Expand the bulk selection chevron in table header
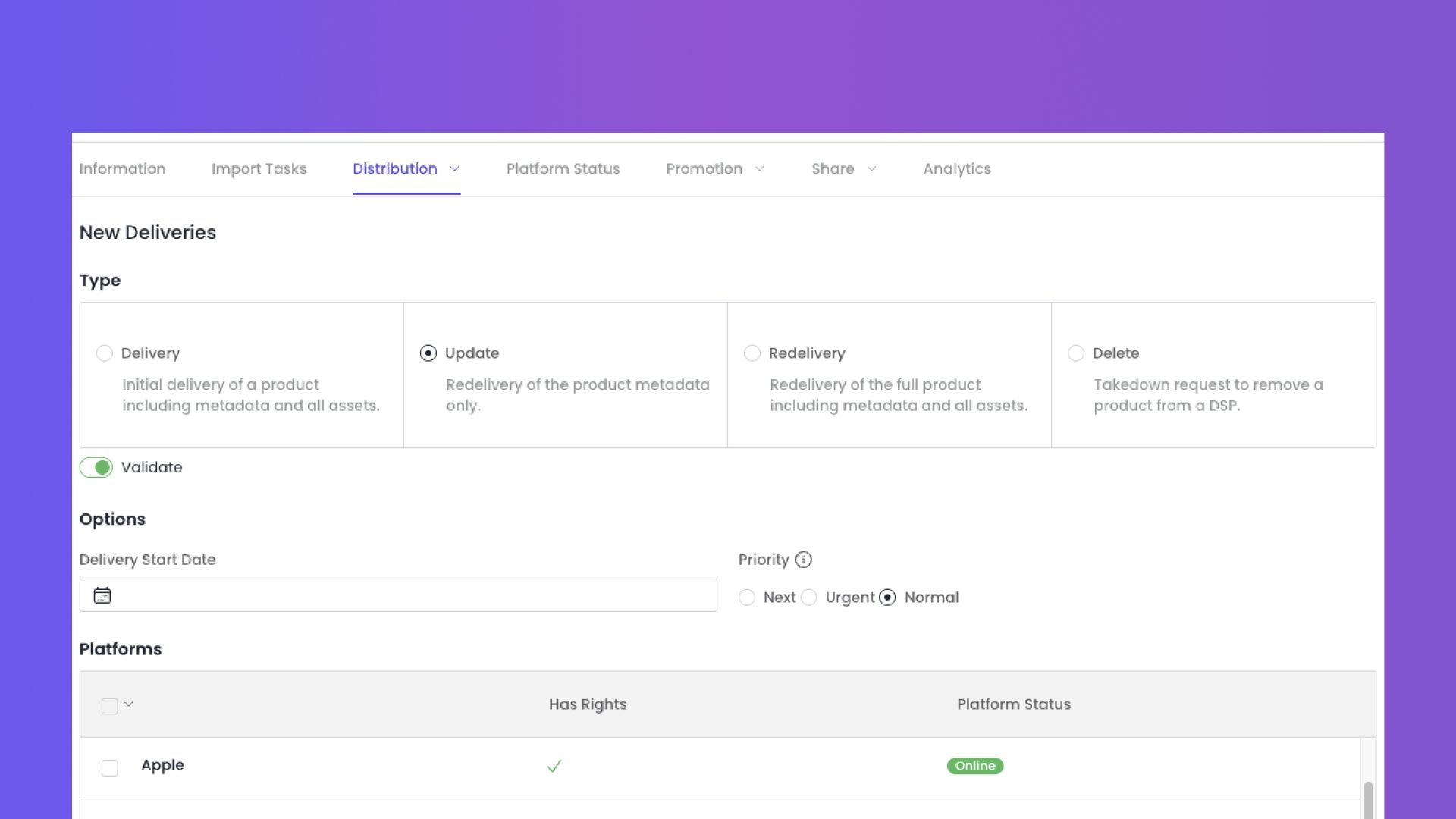This screenshot has width=1456, height=819. [129, 704]
